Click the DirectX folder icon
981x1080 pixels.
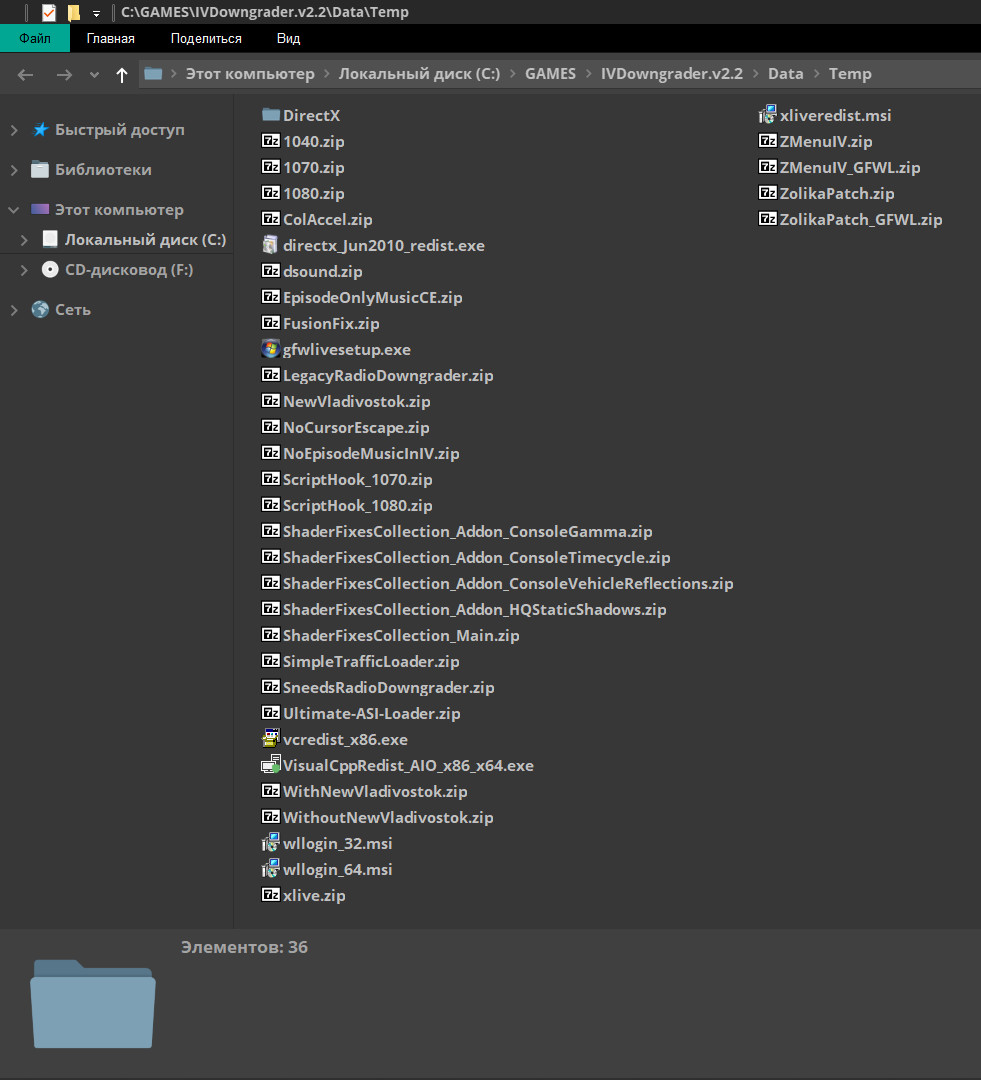pos(271,115)
